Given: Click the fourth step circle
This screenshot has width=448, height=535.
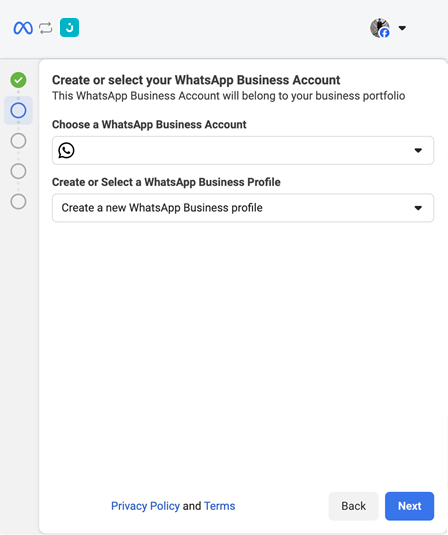Looking at the screenshot, I should [18, 171].
